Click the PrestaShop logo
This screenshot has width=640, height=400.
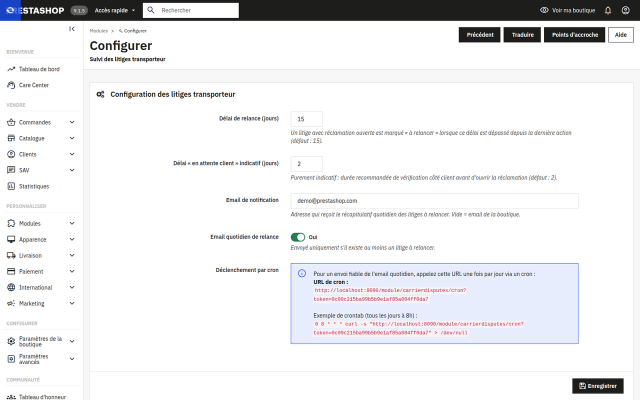[36, 10]
